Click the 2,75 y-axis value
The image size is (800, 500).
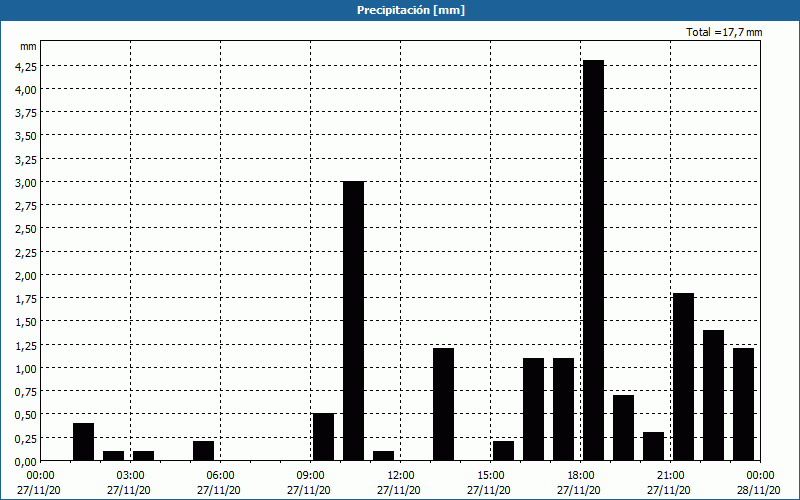coord(26,206)
